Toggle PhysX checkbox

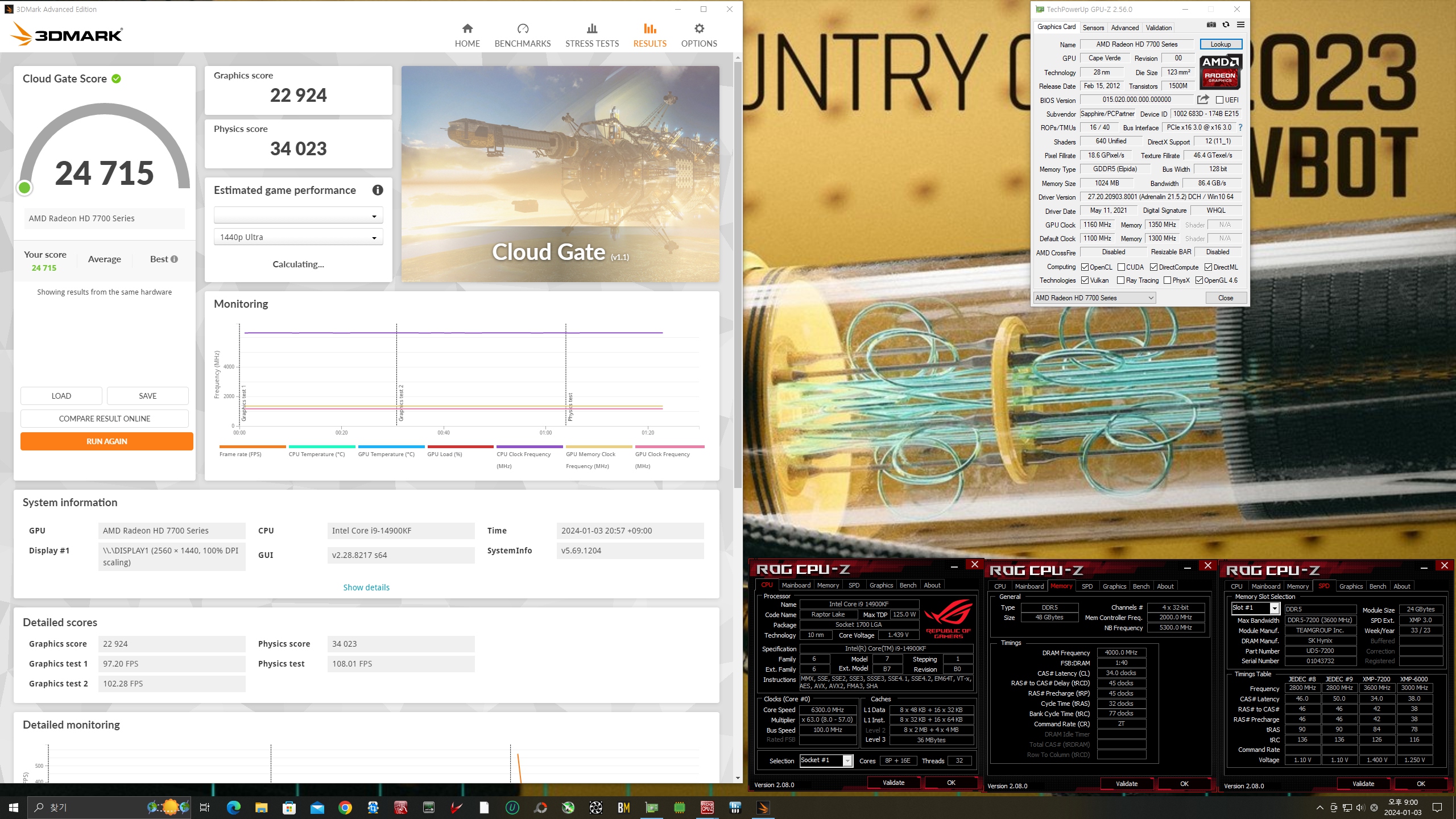(1167, 280)
